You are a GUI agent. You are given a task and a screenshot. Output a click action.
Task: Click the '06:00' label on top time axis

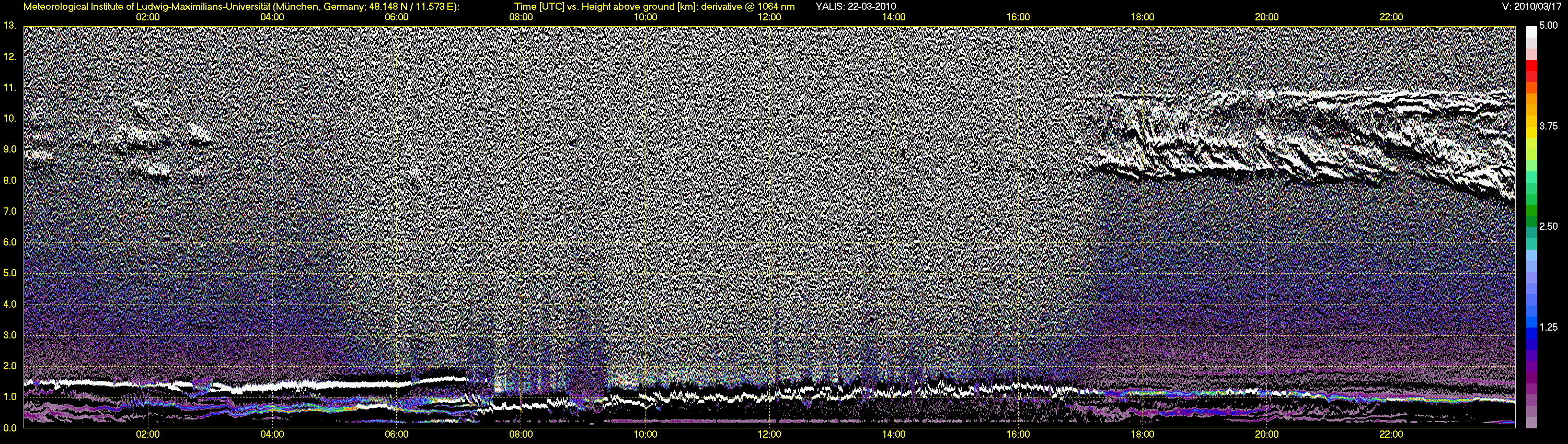397,17
